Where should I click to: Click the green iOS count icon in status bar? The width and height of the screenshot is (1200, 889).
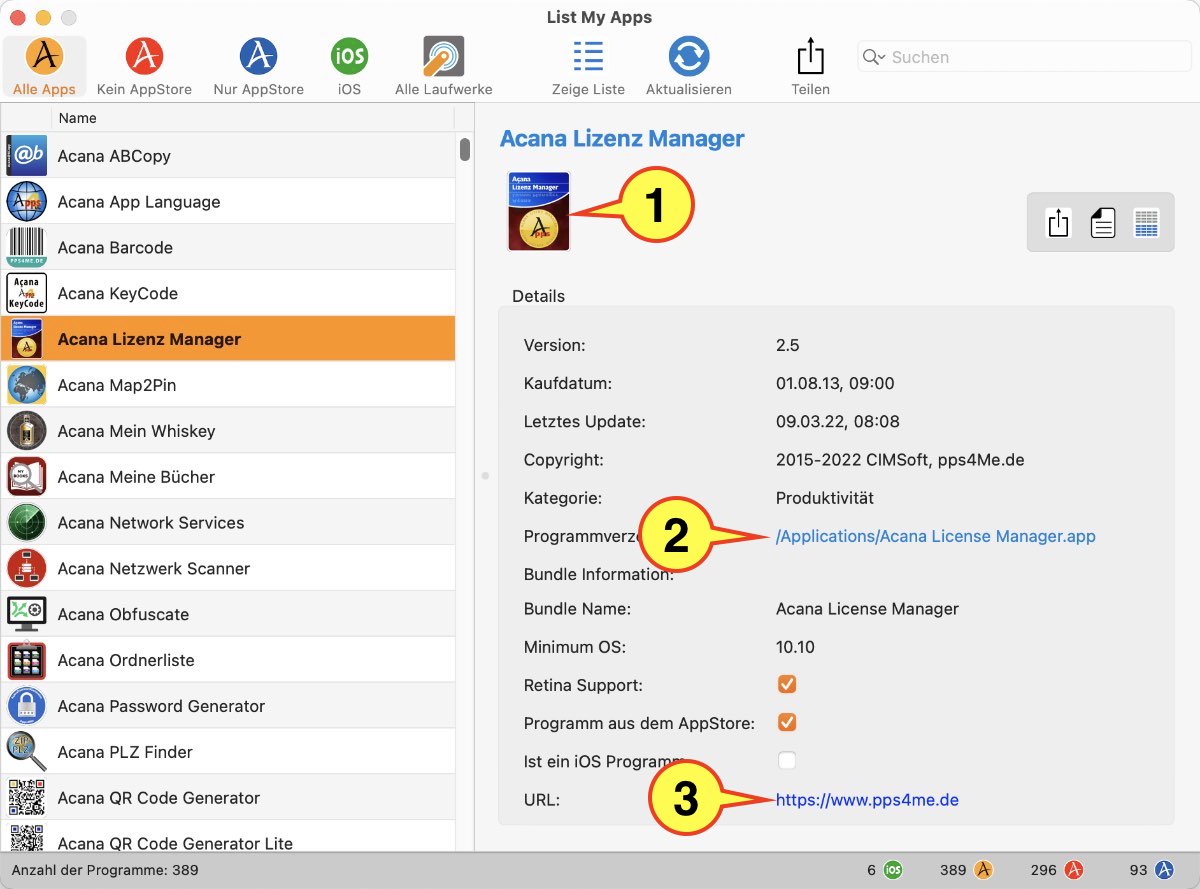[x=893, y=871]
